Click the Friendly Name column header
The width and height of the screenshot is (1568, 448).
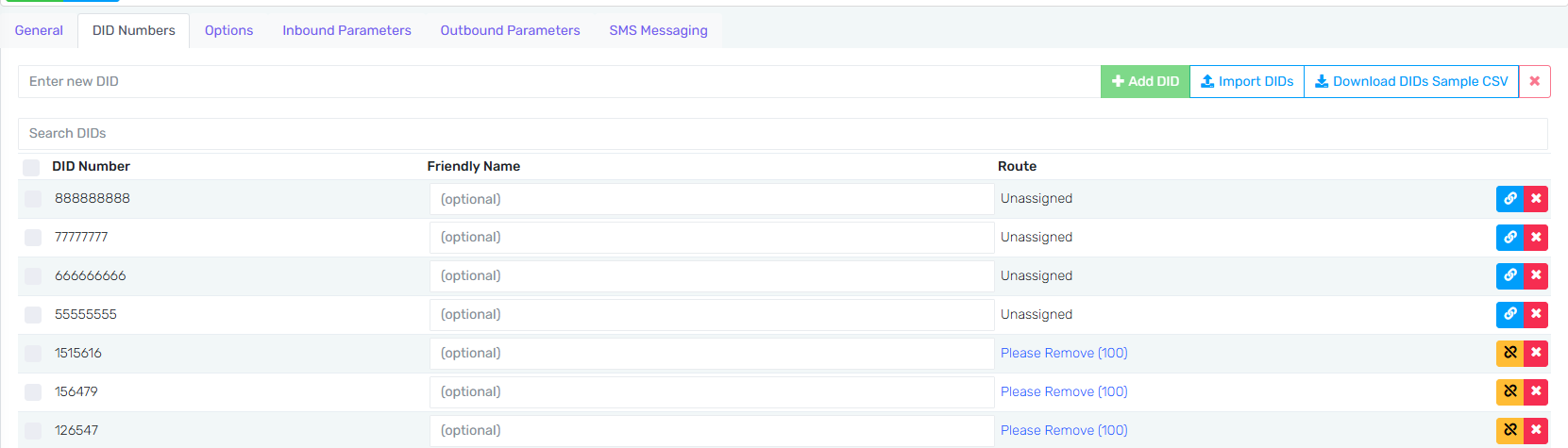point(474,166)
